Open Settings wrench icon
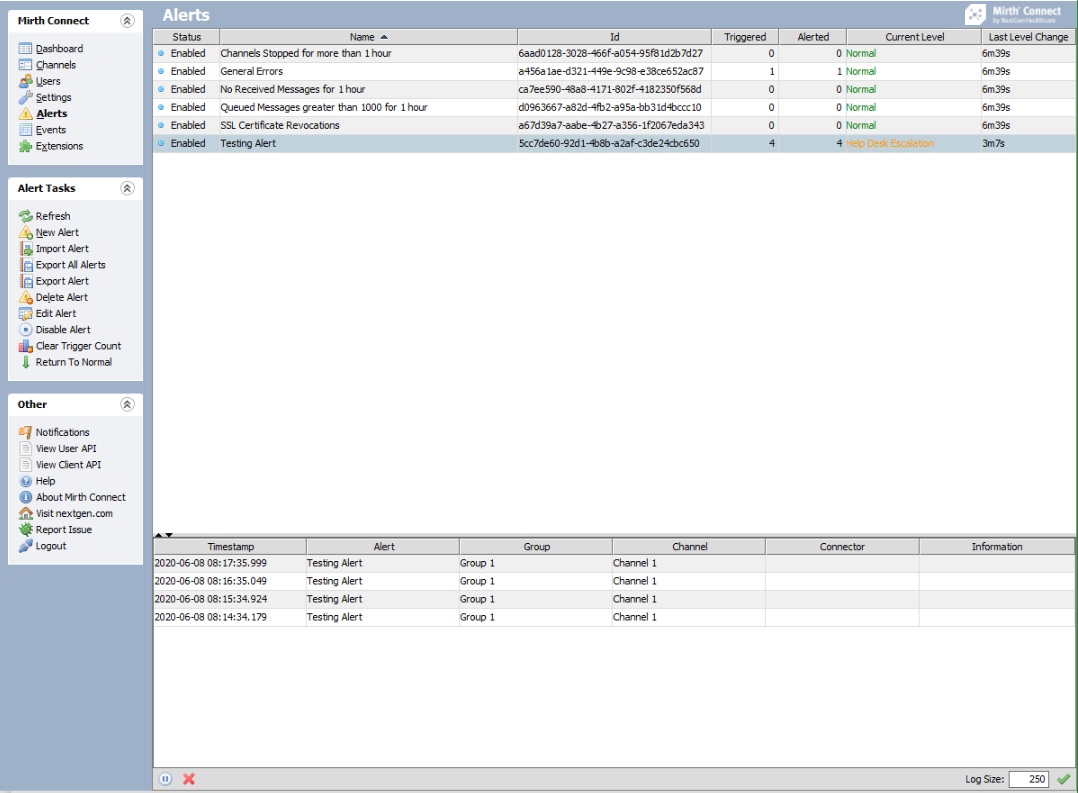 (25, 97)
